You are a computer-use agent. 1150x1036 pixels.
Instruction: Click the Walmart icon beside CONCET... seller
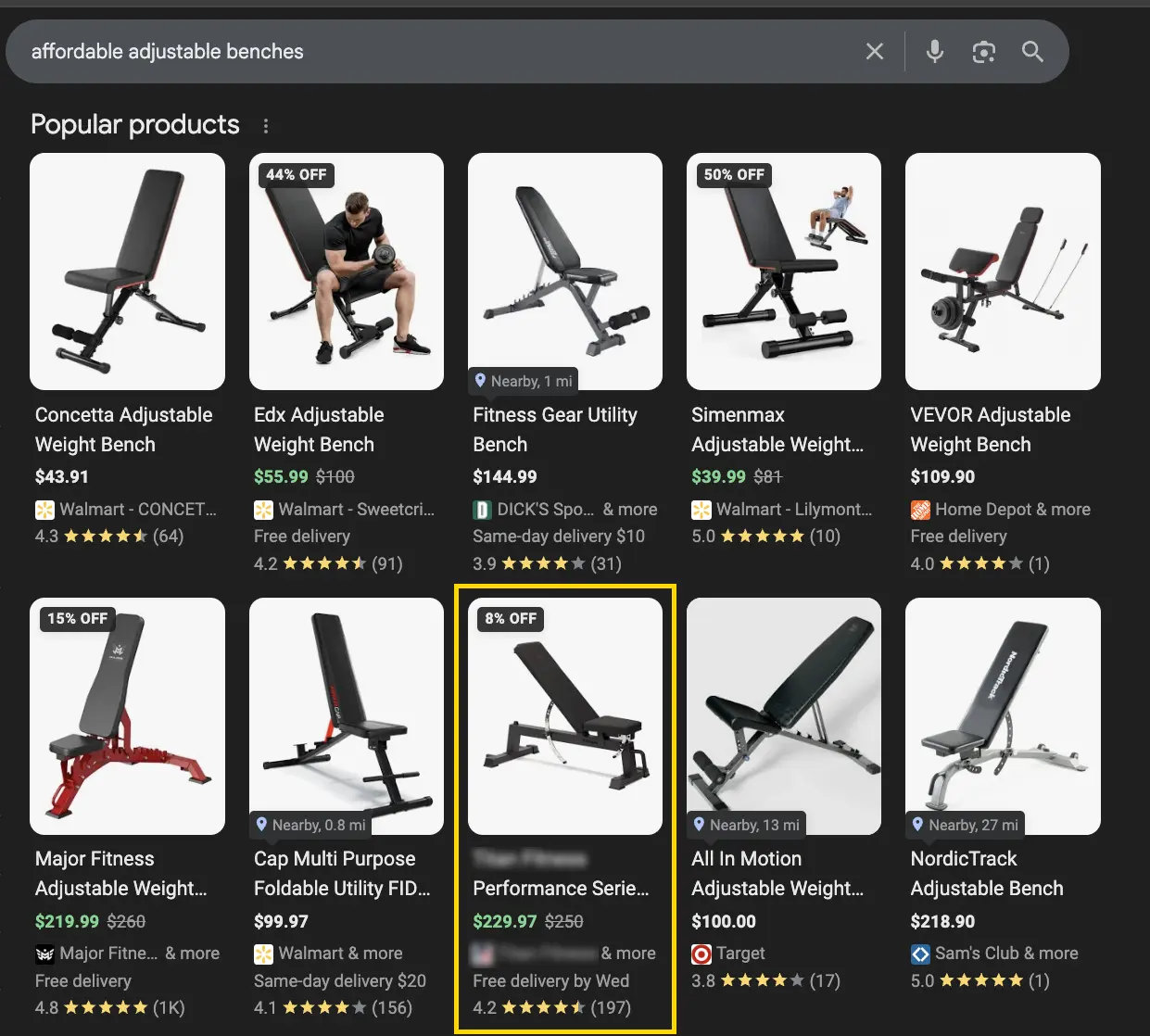(x=44, y=510)
